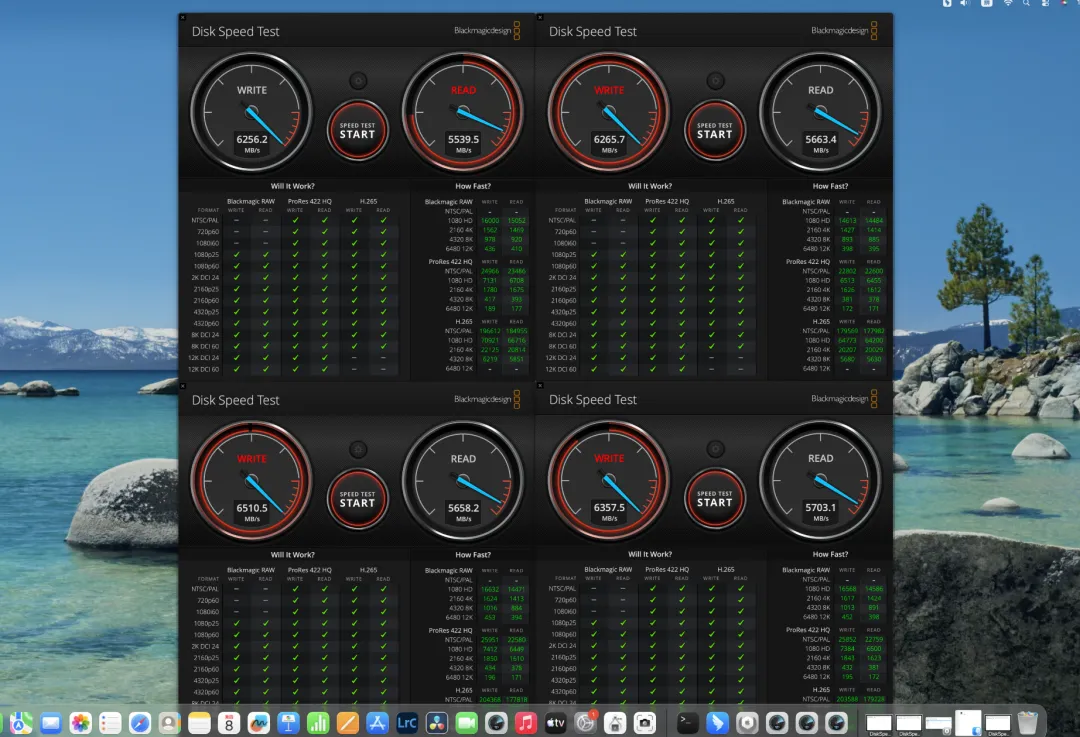Screen dimensions: 1080x737
Task: Open Keynote from the Dock
Action: (288, 723)
